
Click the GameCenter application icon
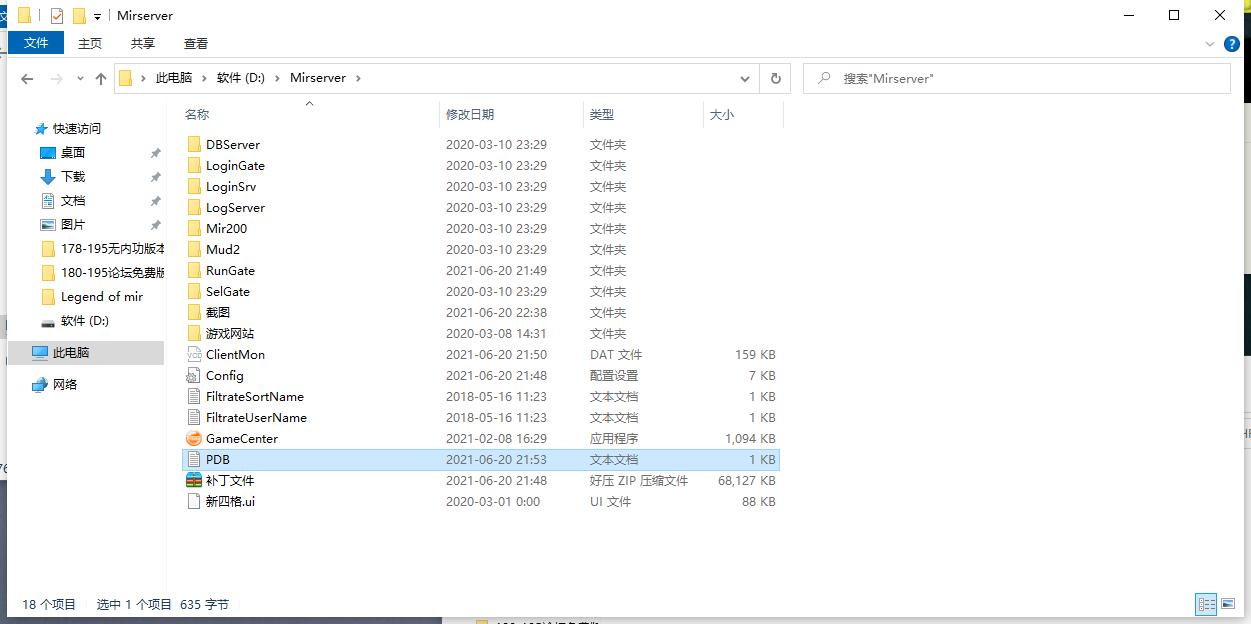194,439
